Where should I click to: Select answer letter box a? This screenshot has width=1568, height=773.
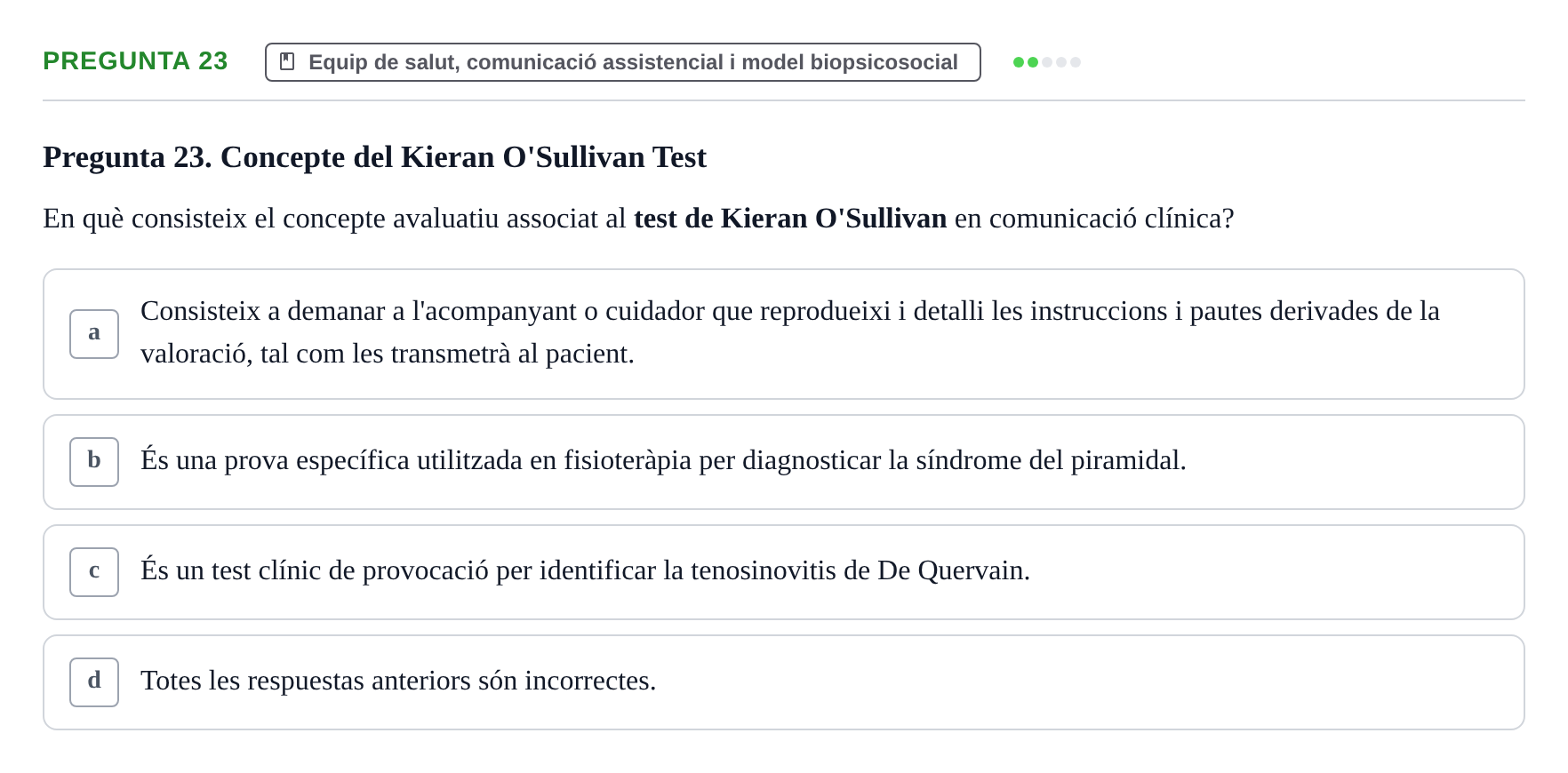(94, 334)
